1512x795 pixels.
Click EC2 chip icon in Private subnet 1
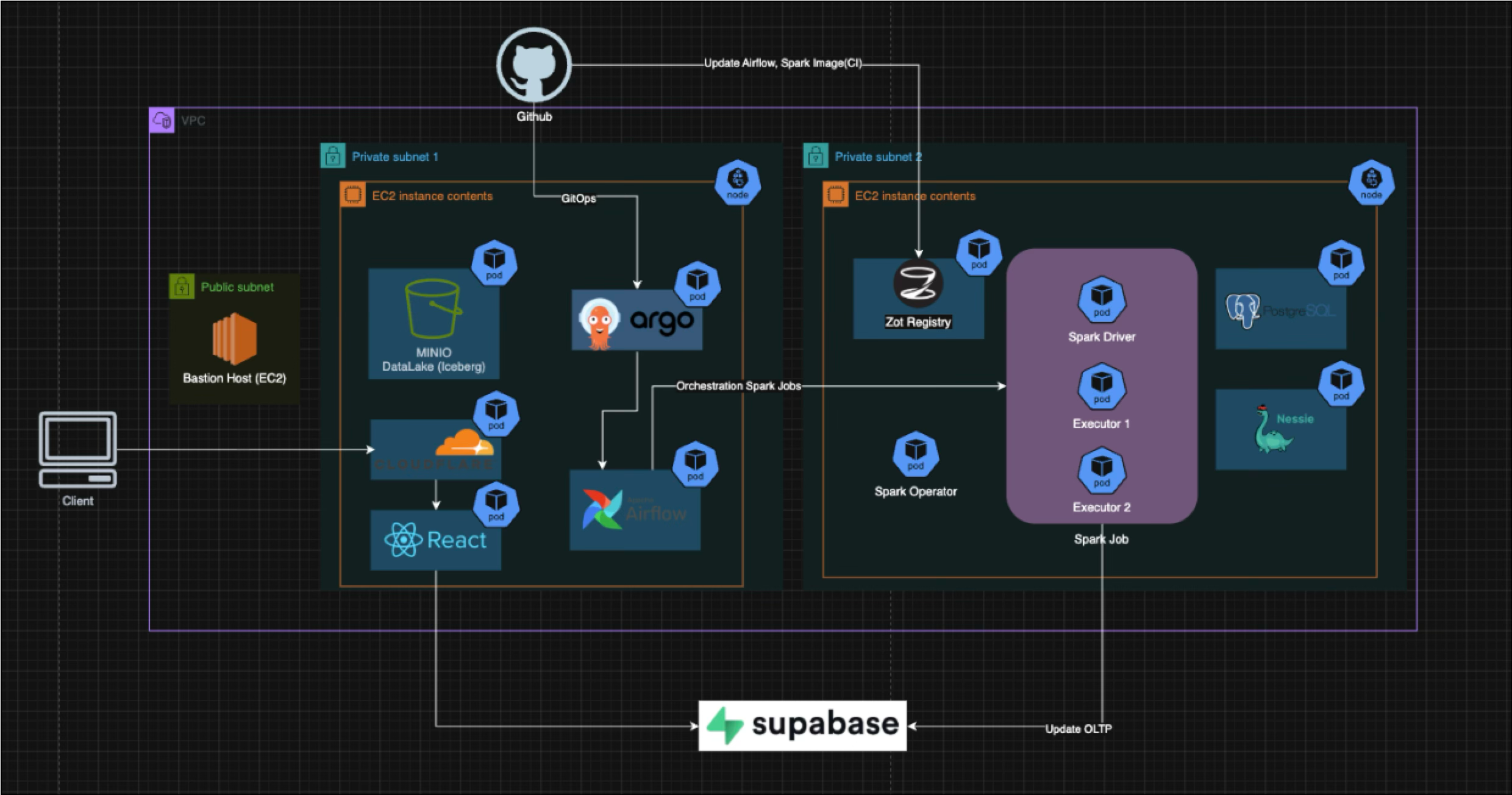click(x=352, y=195)
